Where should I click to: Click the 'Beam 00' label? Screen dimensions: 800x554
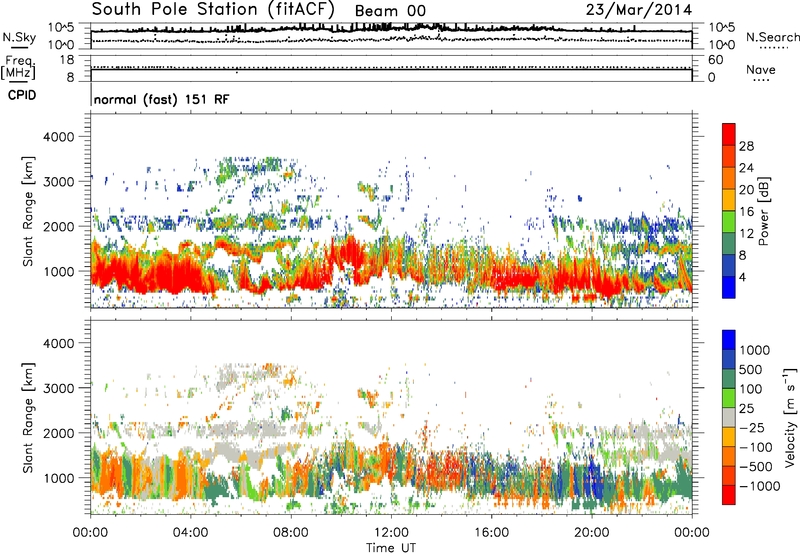(390, 11)
